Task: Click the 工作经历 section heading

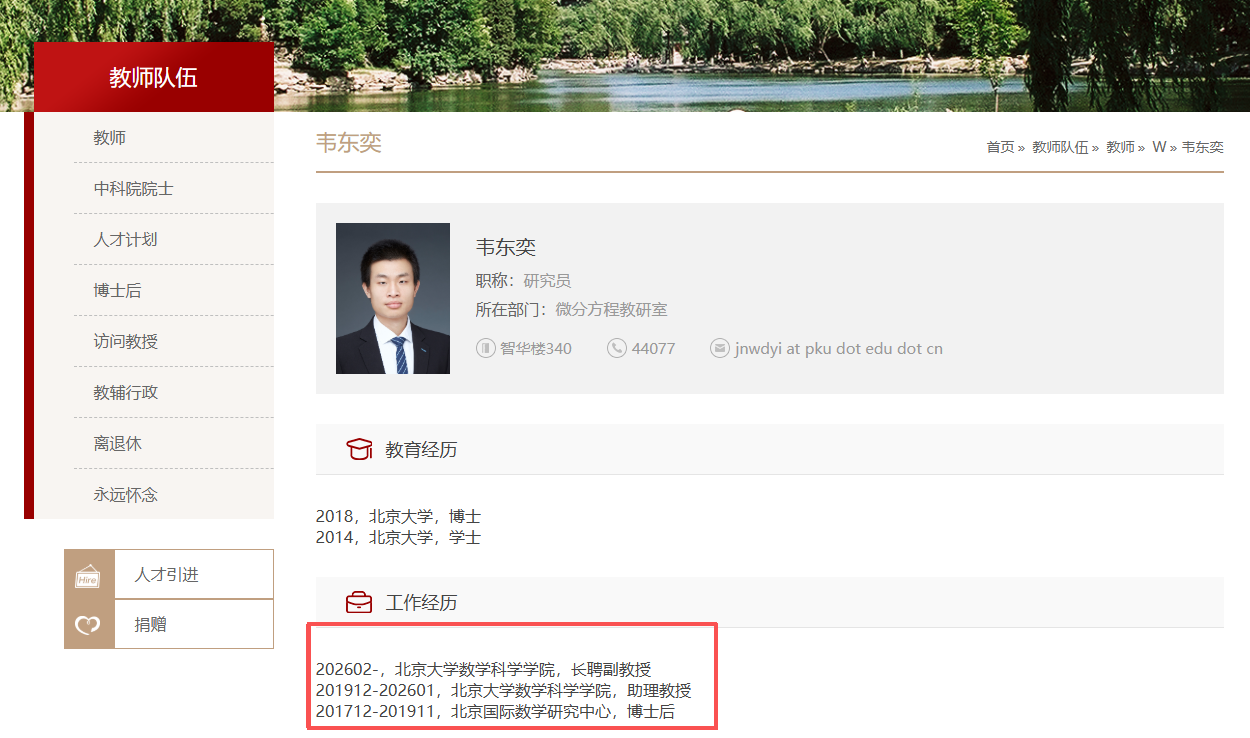Action: pyautogui.click(x=421, y=603)
